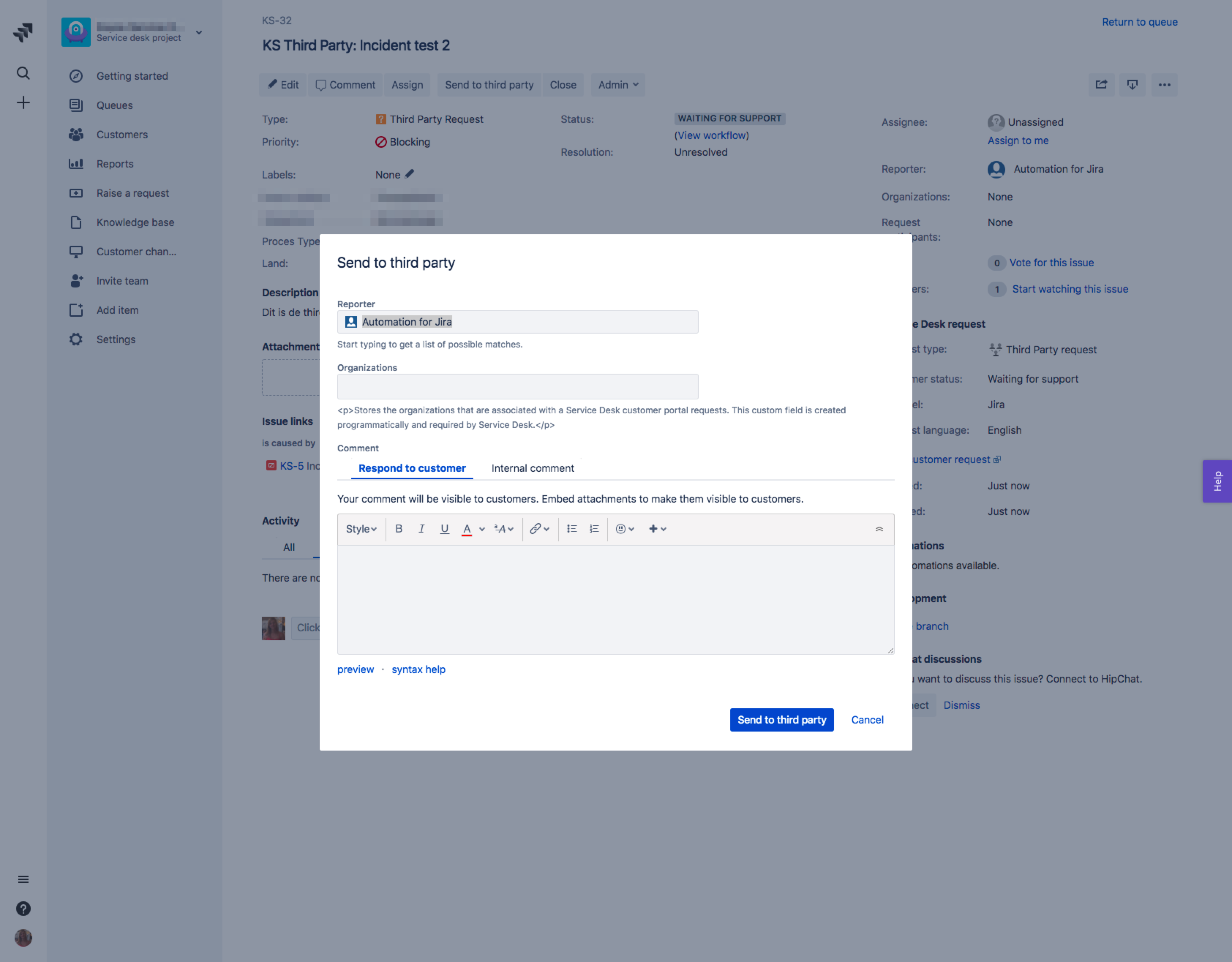Insert a bulleted list in the editor

coord(571,529)
